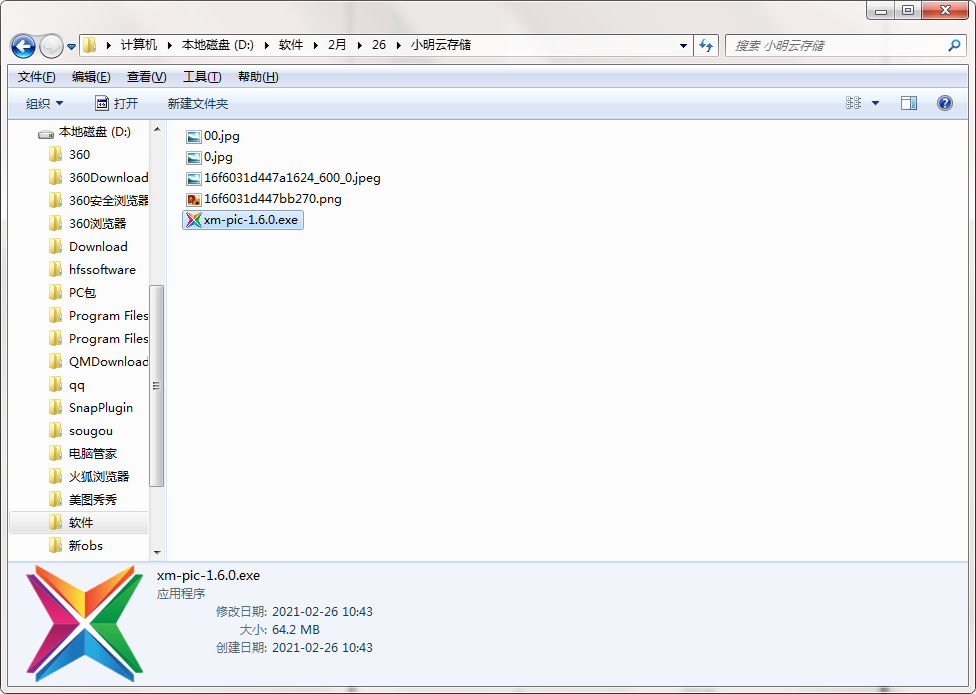Viewport: 976px width, 694px height.
Task: Click the 00.jpg image file icon
Action: [x=194, y=136]
